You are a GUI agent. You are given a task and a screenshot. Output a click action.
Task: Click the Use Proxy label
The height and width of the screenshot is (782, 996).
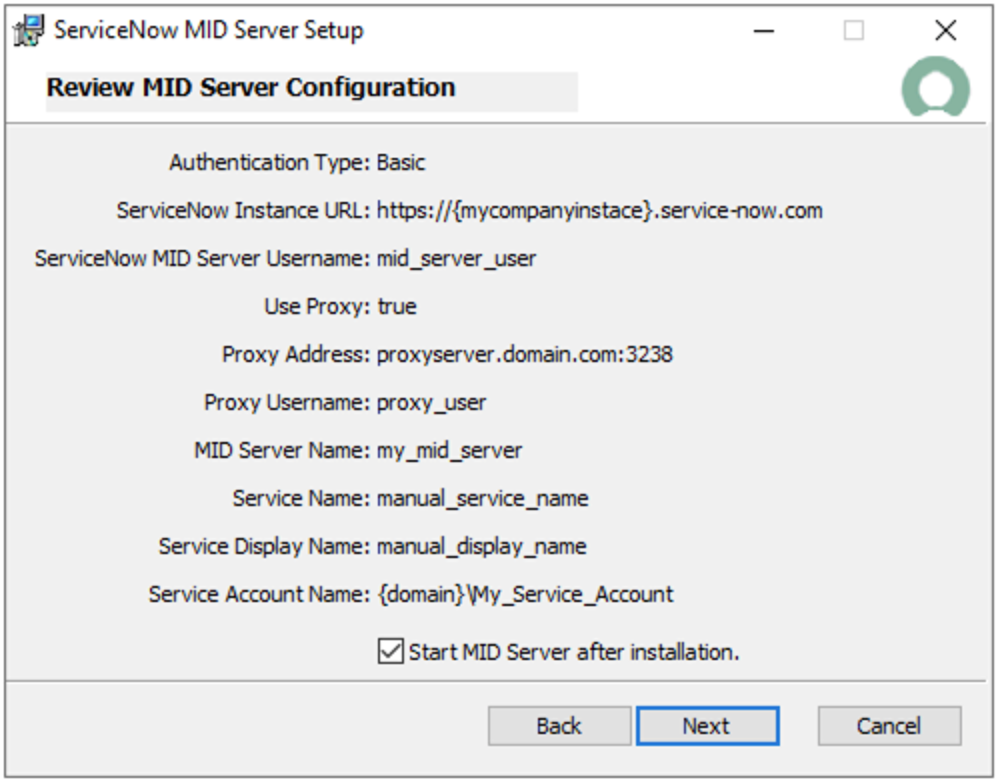317,306
